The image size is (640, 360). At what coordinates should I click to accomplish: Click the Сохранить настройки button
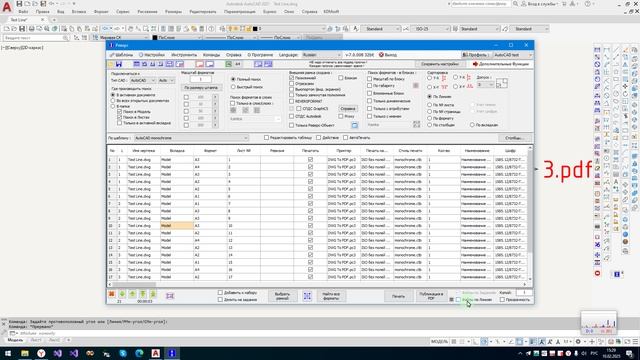[x=440, y=64]
